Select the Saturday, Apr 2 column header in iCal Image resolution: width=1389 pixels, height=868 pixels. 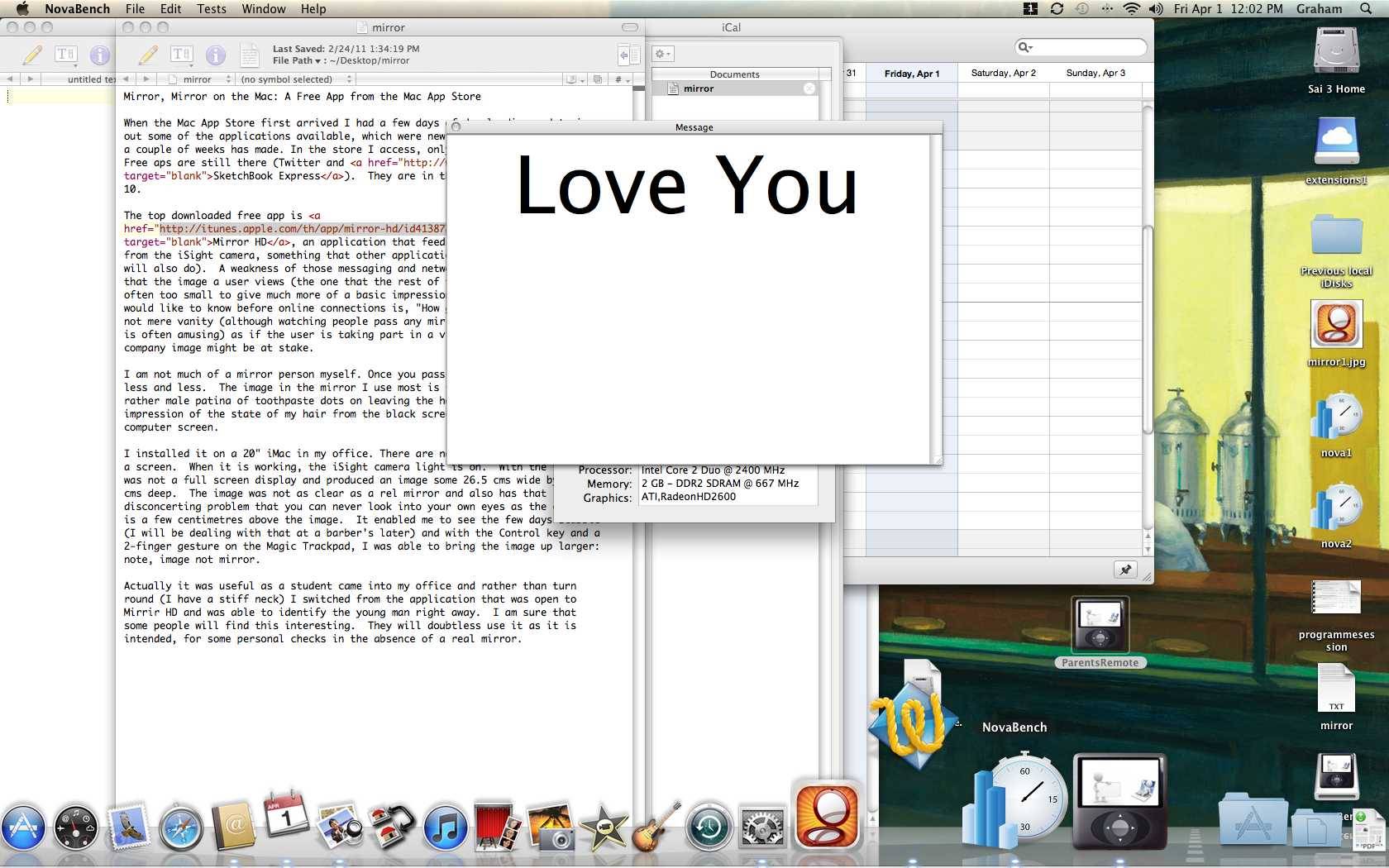pos(1003,73)
